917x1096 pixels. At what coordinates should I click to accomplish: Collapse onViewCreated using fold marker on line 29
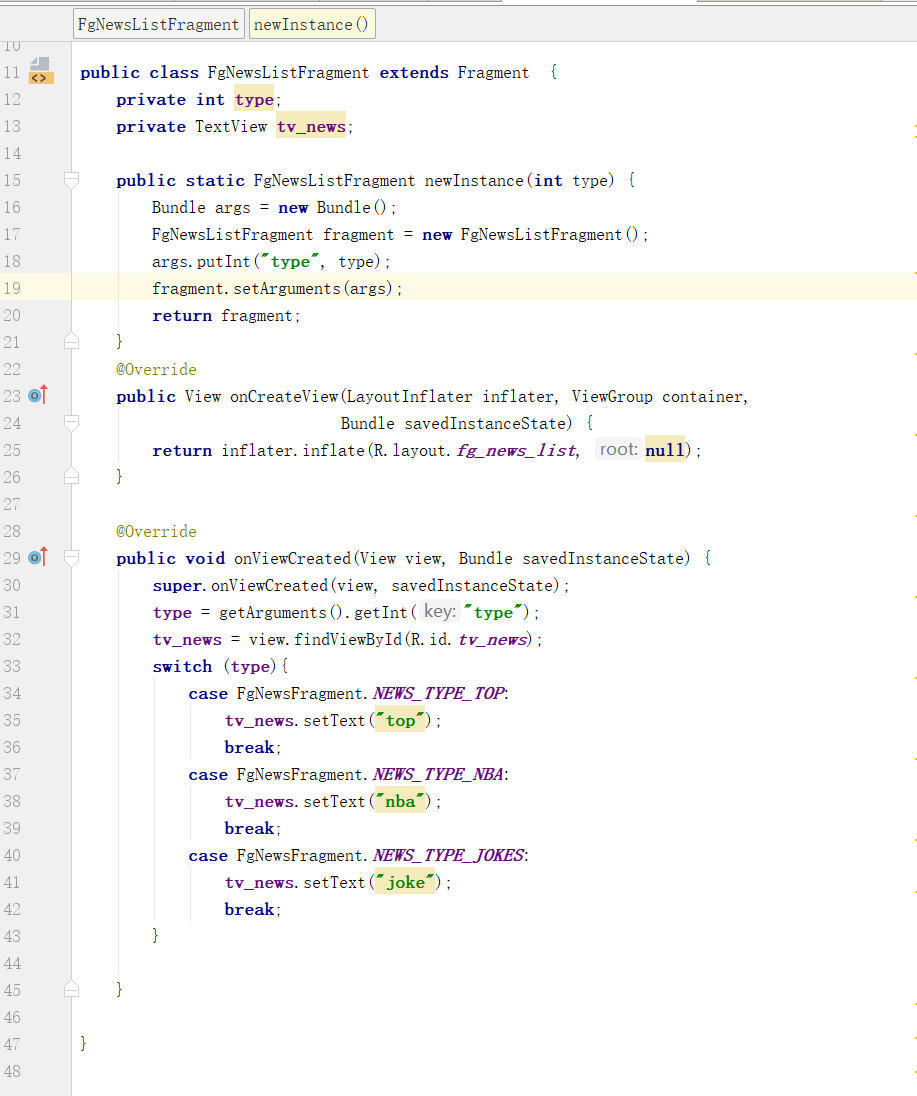[71, 558]
